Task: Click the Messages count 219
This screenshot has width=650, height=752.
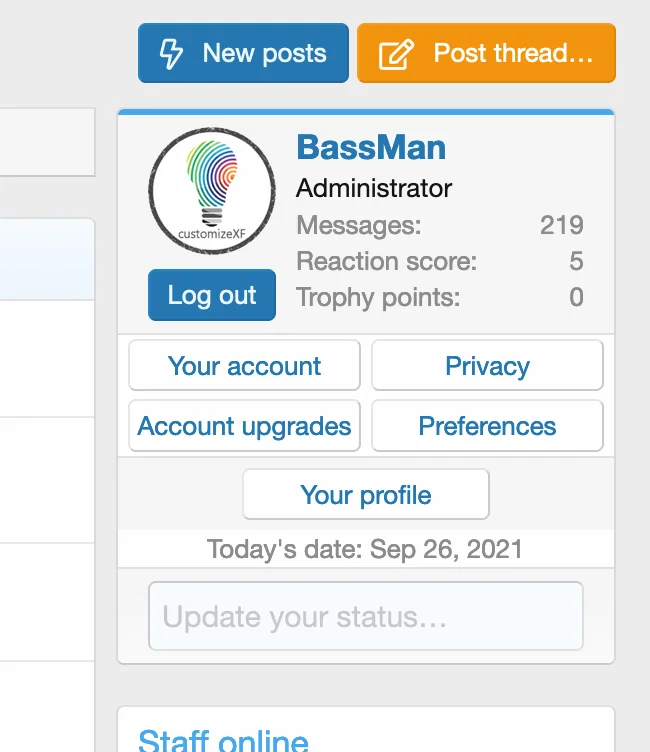Action: pos(561,225)
